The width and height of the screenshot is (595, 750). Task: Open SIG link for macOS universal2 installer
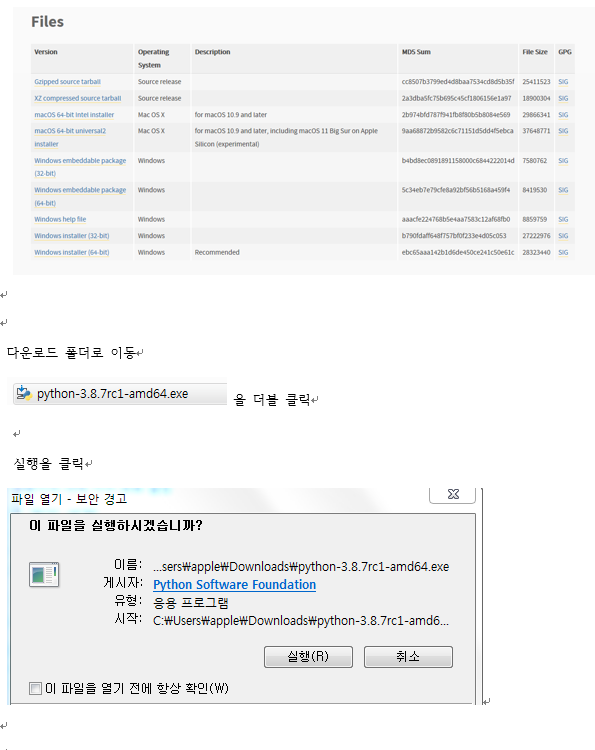[x=563, y=131]
